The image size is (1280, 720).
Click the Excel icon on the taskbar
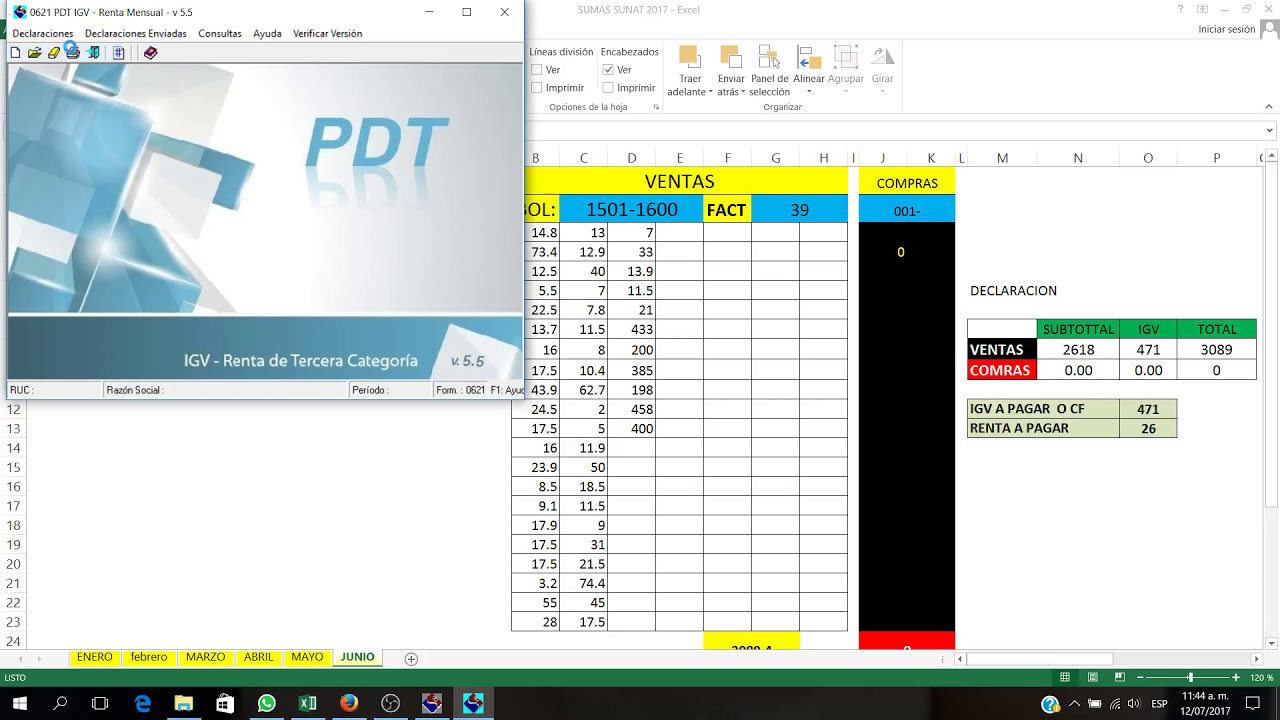pos(307,704)
